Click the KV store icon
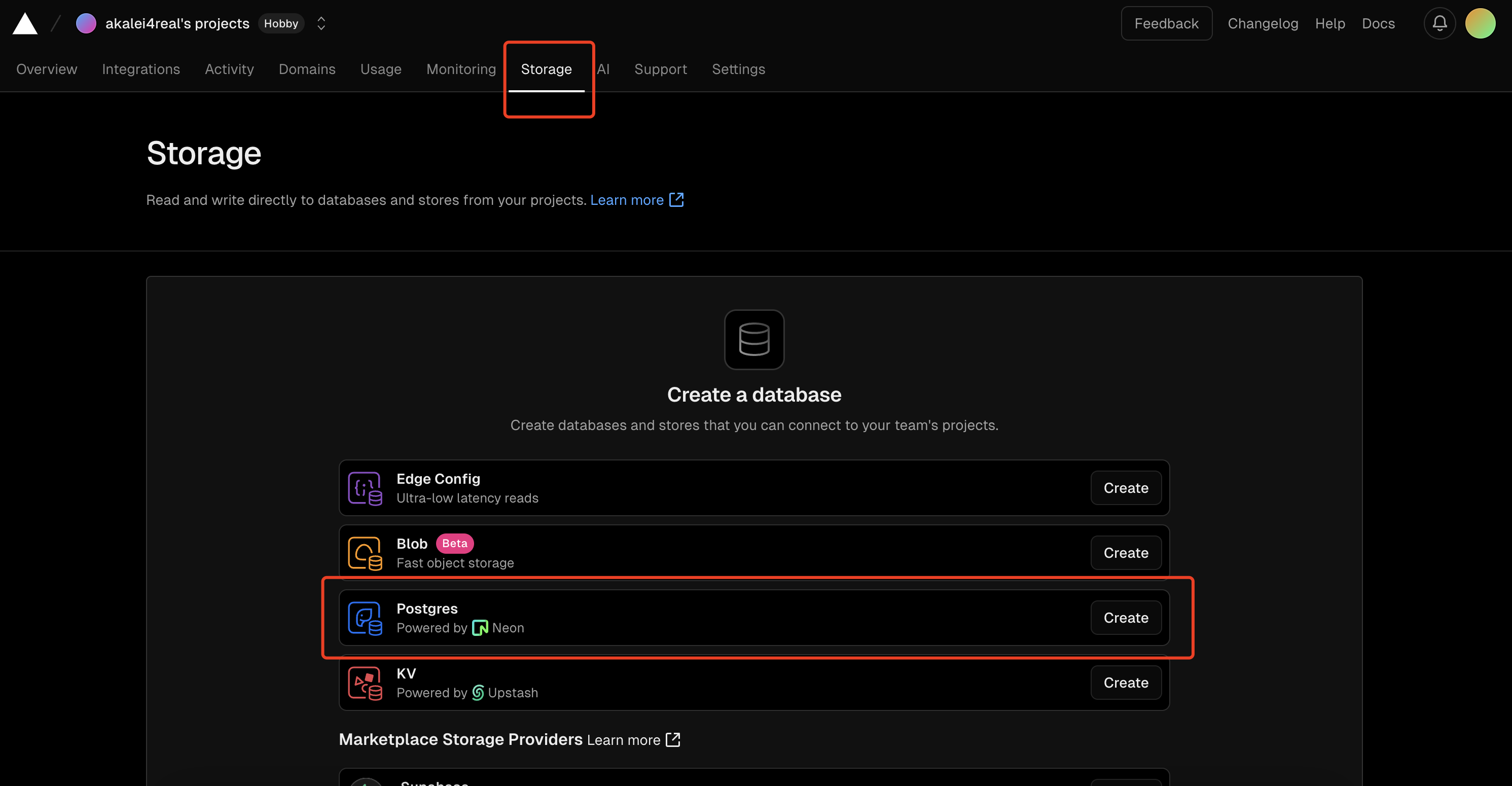The height and width of the screenshot is (786, 1512). pyautogui.click(x=365, y=683)
